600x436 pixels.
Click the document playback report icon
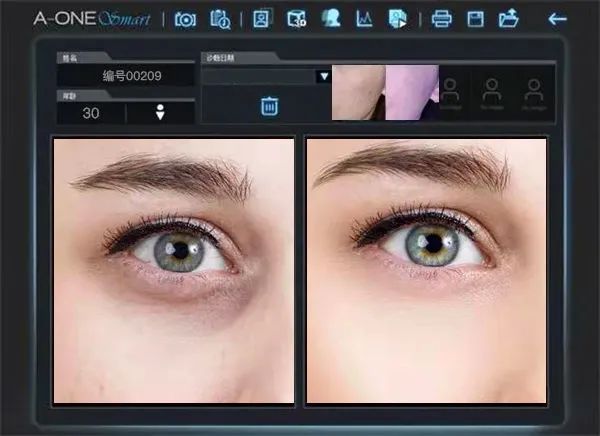pos(397,19)
